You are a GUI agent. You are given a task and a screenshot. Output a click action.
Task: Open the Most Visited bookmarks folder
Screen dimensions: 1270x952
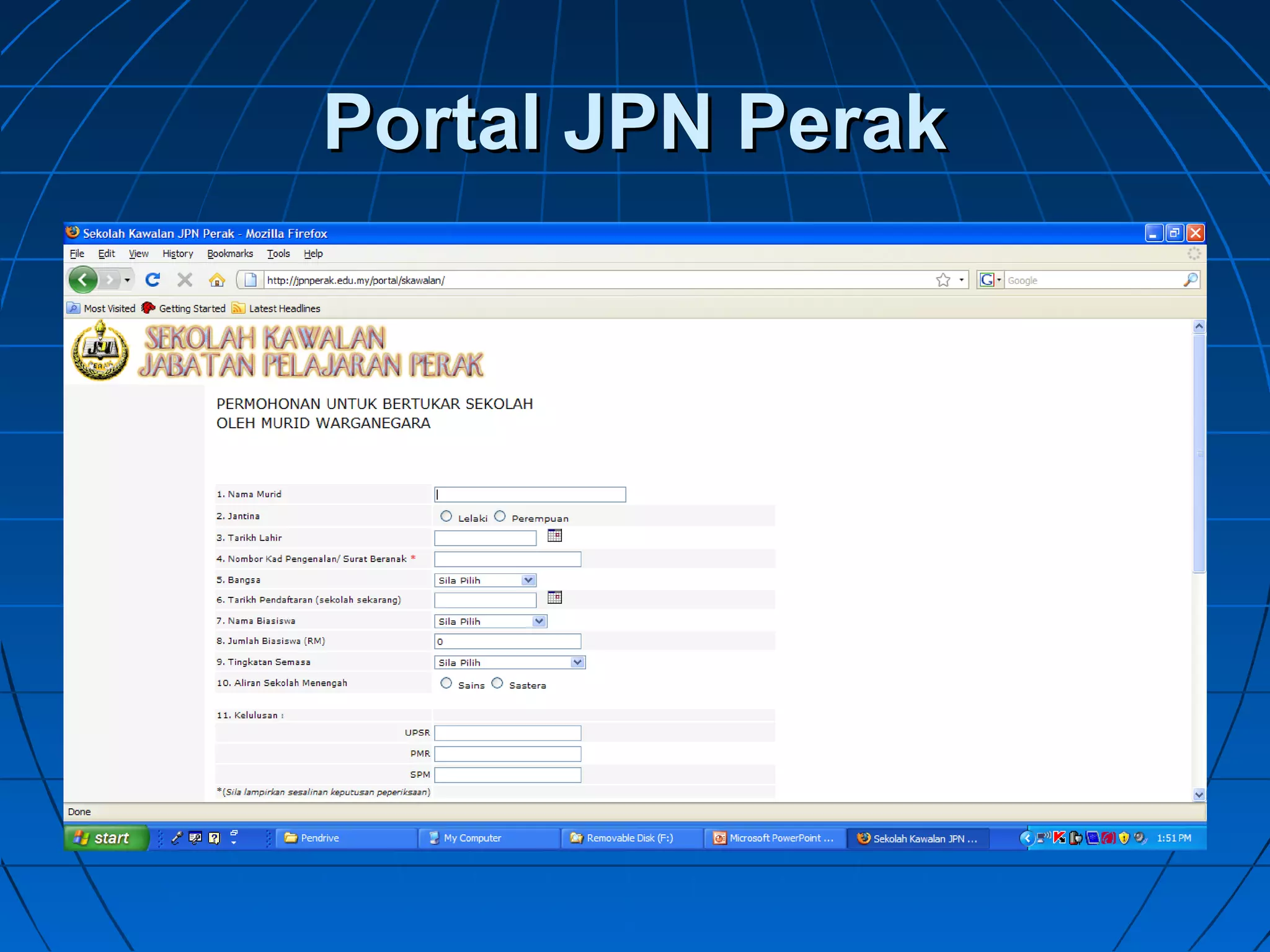(x=102, y=308)
